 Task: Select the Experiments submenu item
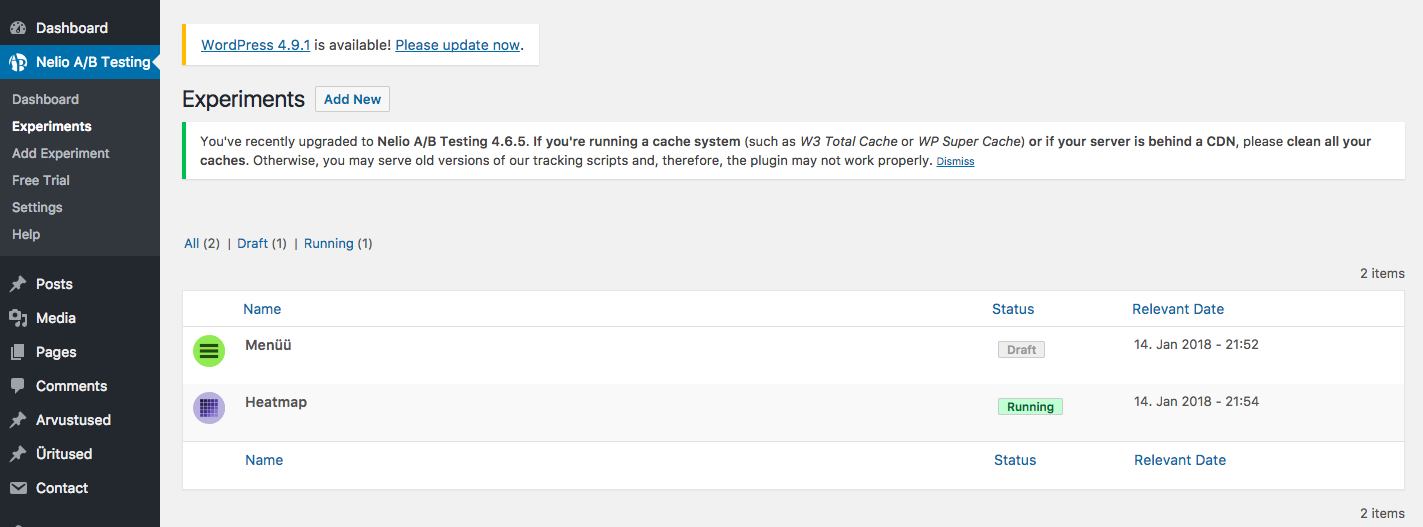pyautogui.click(x=52, y=126)
